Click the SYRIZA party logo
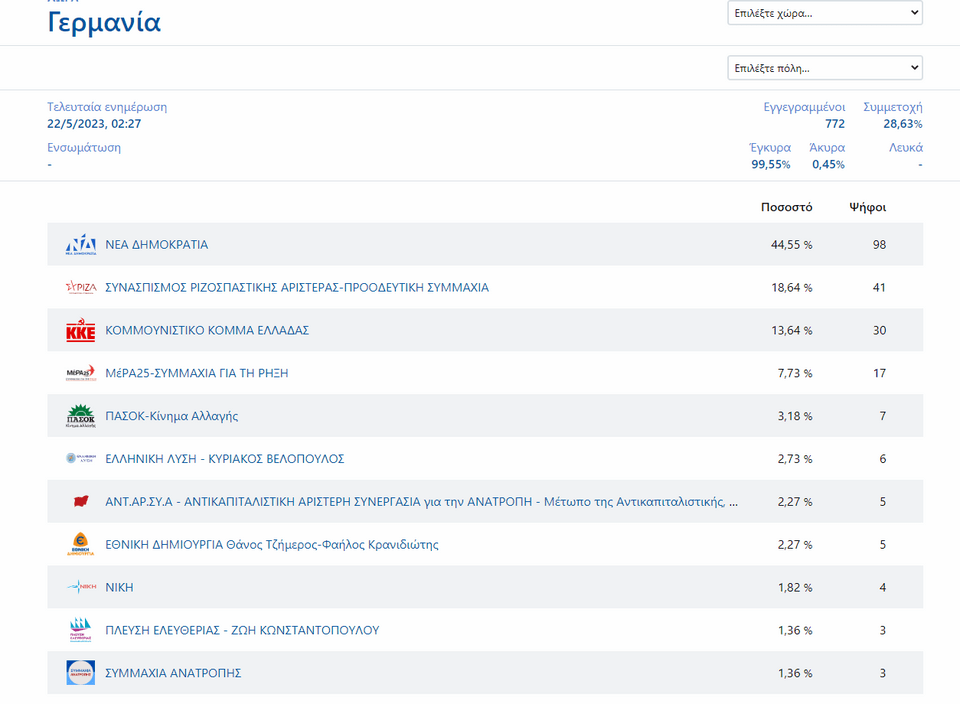The height and width of the screenshot is (704, 960). 81,287
